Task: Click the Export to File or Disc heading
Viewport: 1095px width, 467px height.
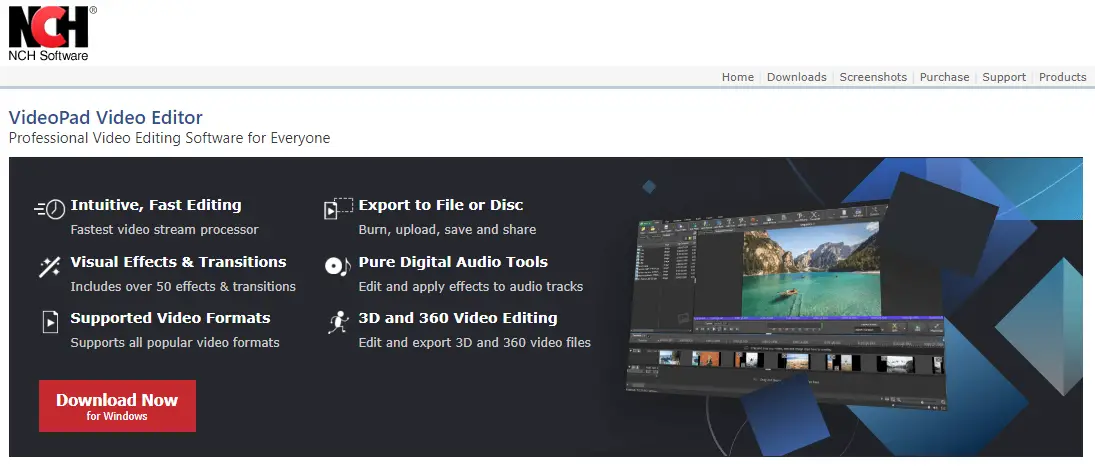Action: click(441, 205)
